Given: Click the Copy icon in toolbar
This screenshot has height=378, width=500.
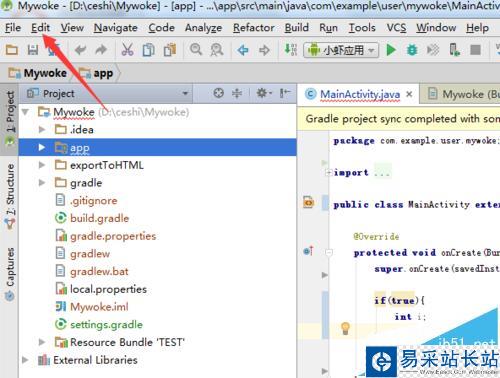Looking at the screenshot, I should [x=148, y=50].
